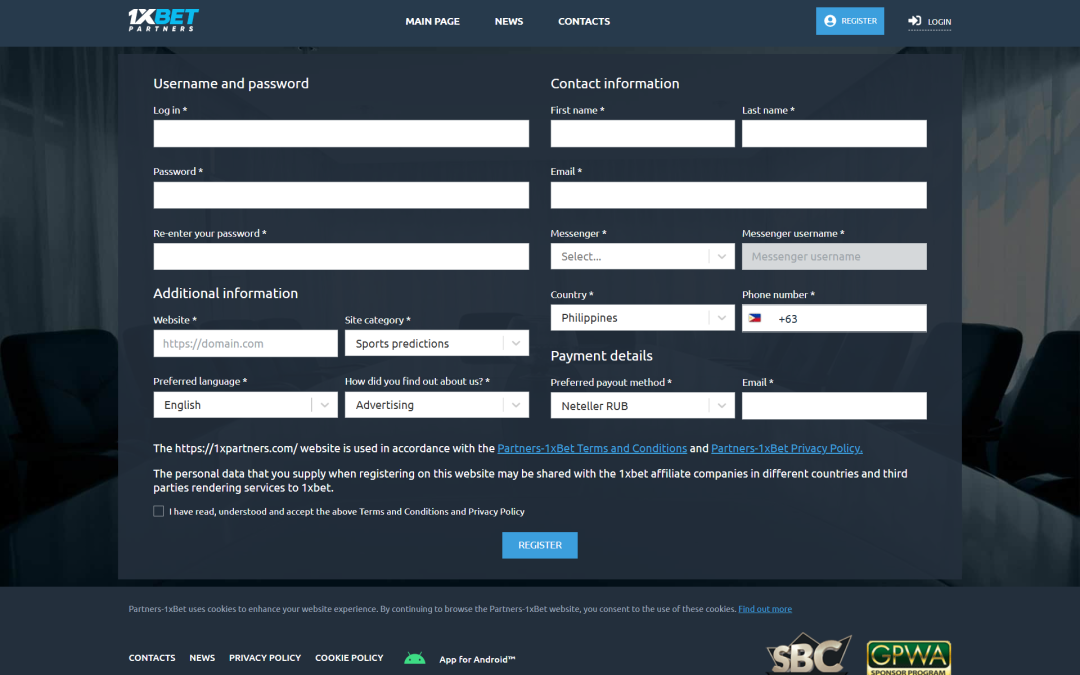Click LOGIN in the header
1080x675 pixels.
930,21
